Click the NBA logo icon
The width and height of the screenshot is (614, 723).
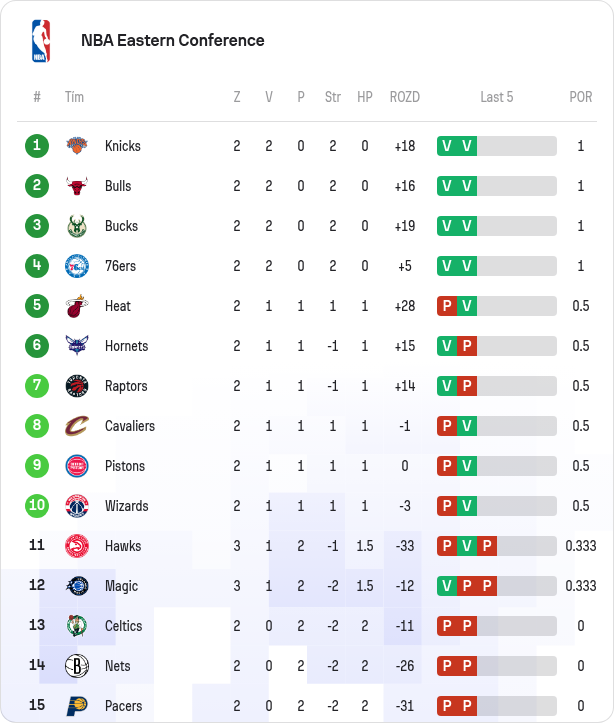coord(40,41)
